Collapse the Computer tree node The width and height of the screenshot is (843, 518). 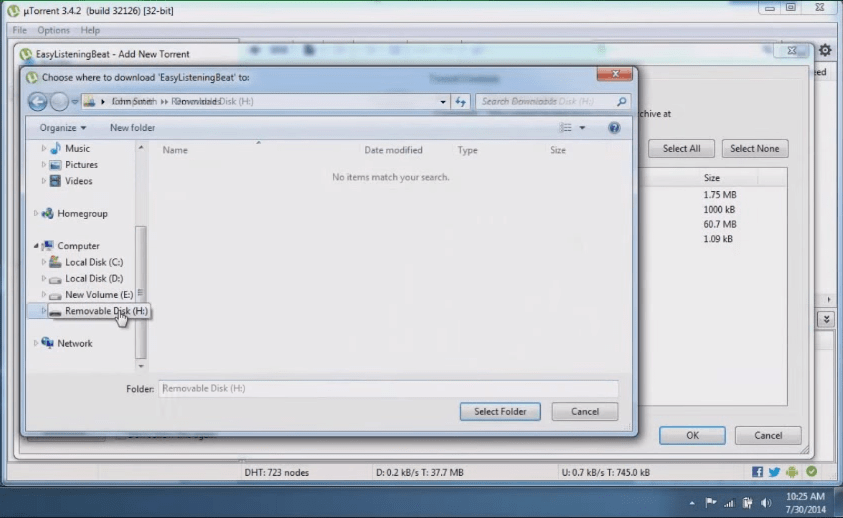[x=36, y=246]
